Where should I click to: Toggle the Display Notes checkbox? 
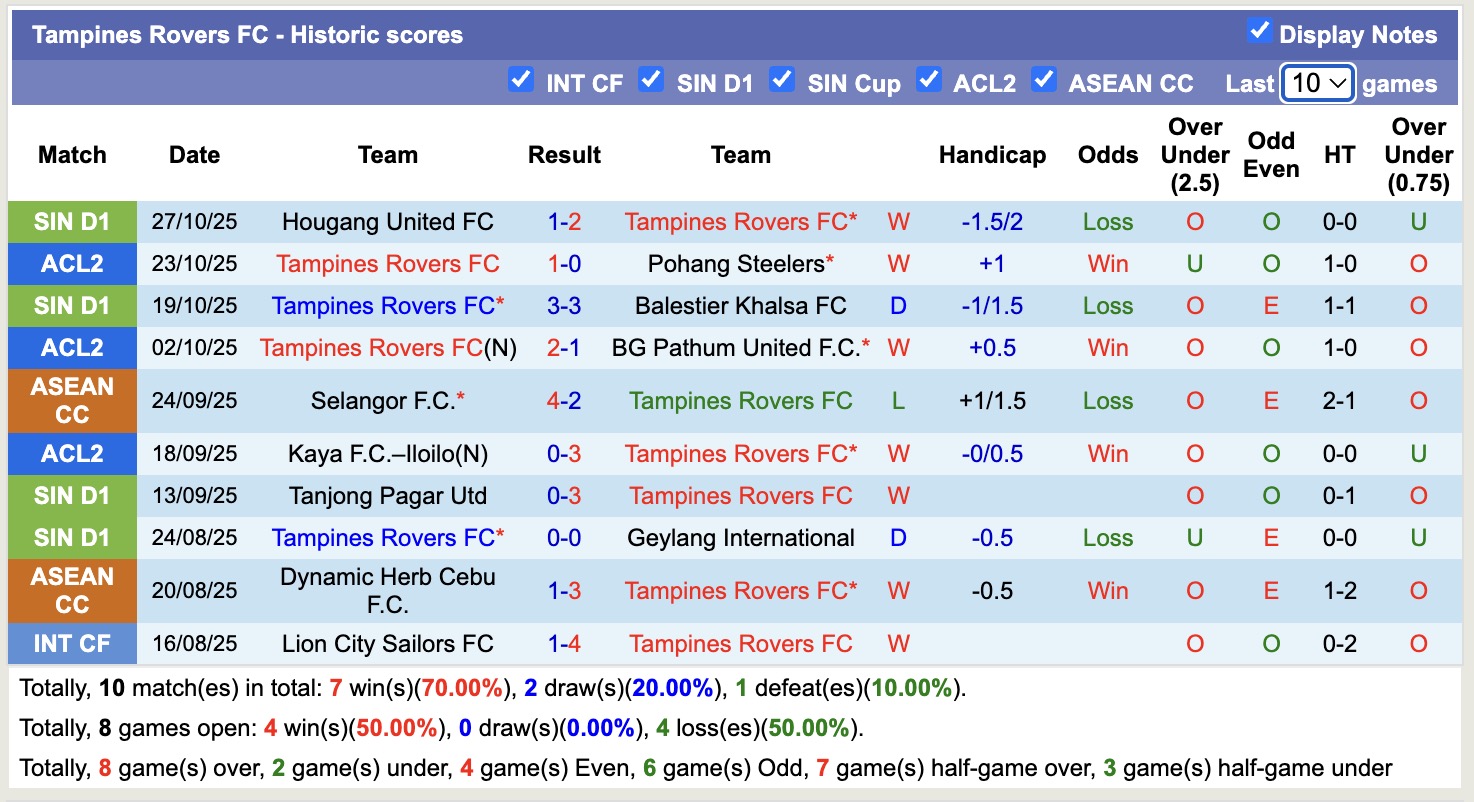pos(1259,32)
